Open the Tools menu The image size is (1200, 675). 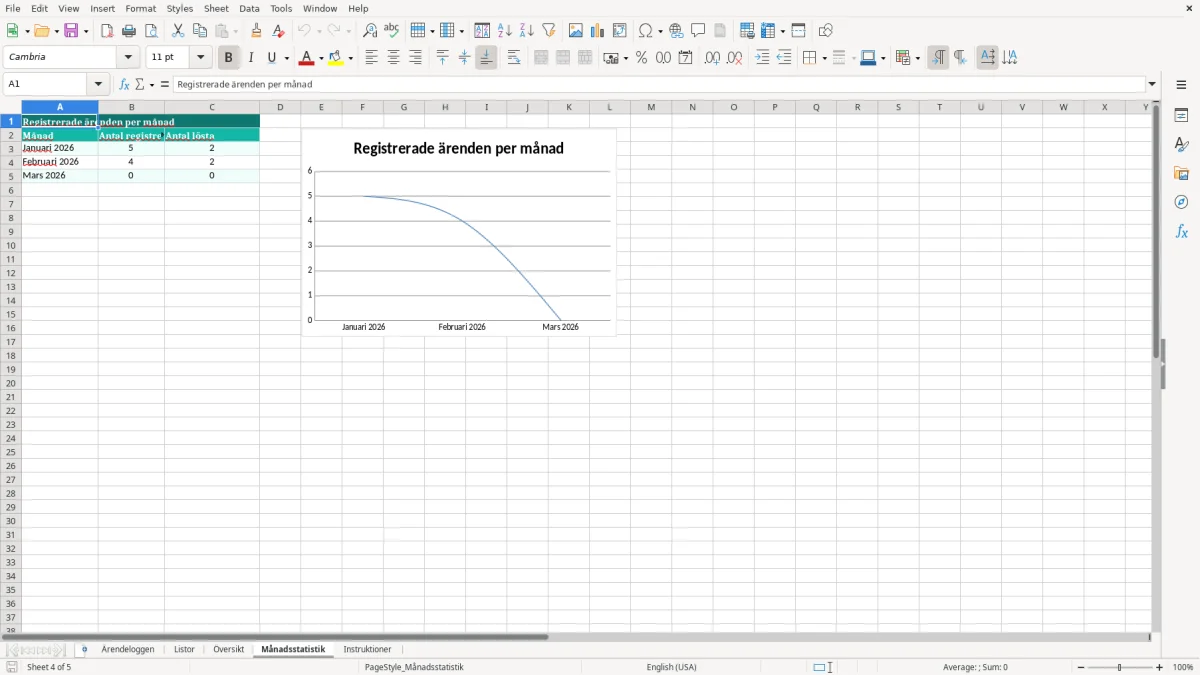coord(281,8)
